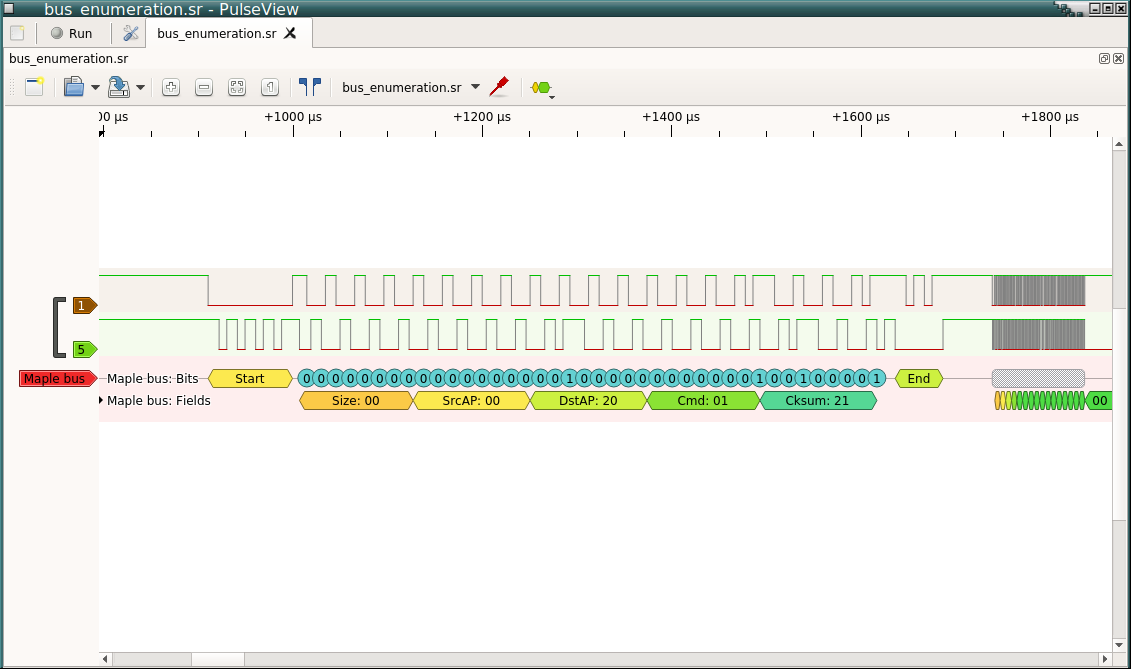Screen dimensions: 1131x669
Task: Float the bus_enumeration.sr dock panel
Action: pyautogui.click(x=1104, y=58)
